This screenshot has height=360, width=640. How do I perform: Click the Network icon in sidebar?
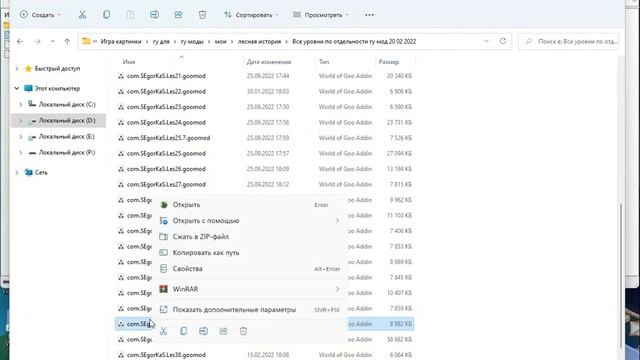(x=29, y=172)
